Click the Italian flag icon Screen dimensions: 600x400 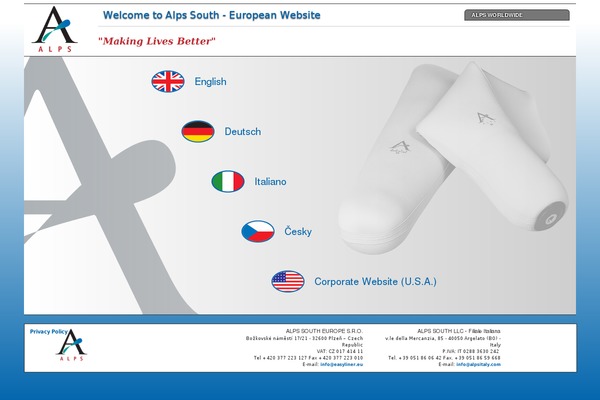(228, 181)
